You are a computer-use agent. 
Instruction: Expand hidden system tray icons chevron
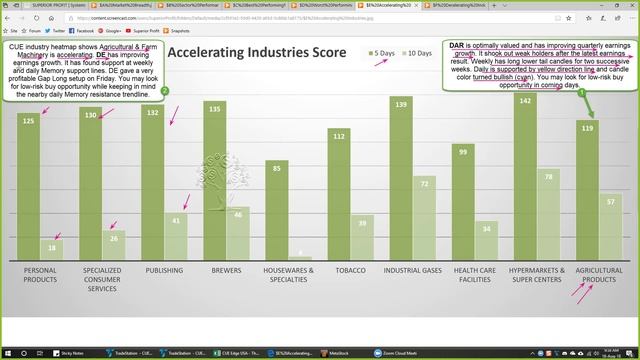tap(532, 353)
